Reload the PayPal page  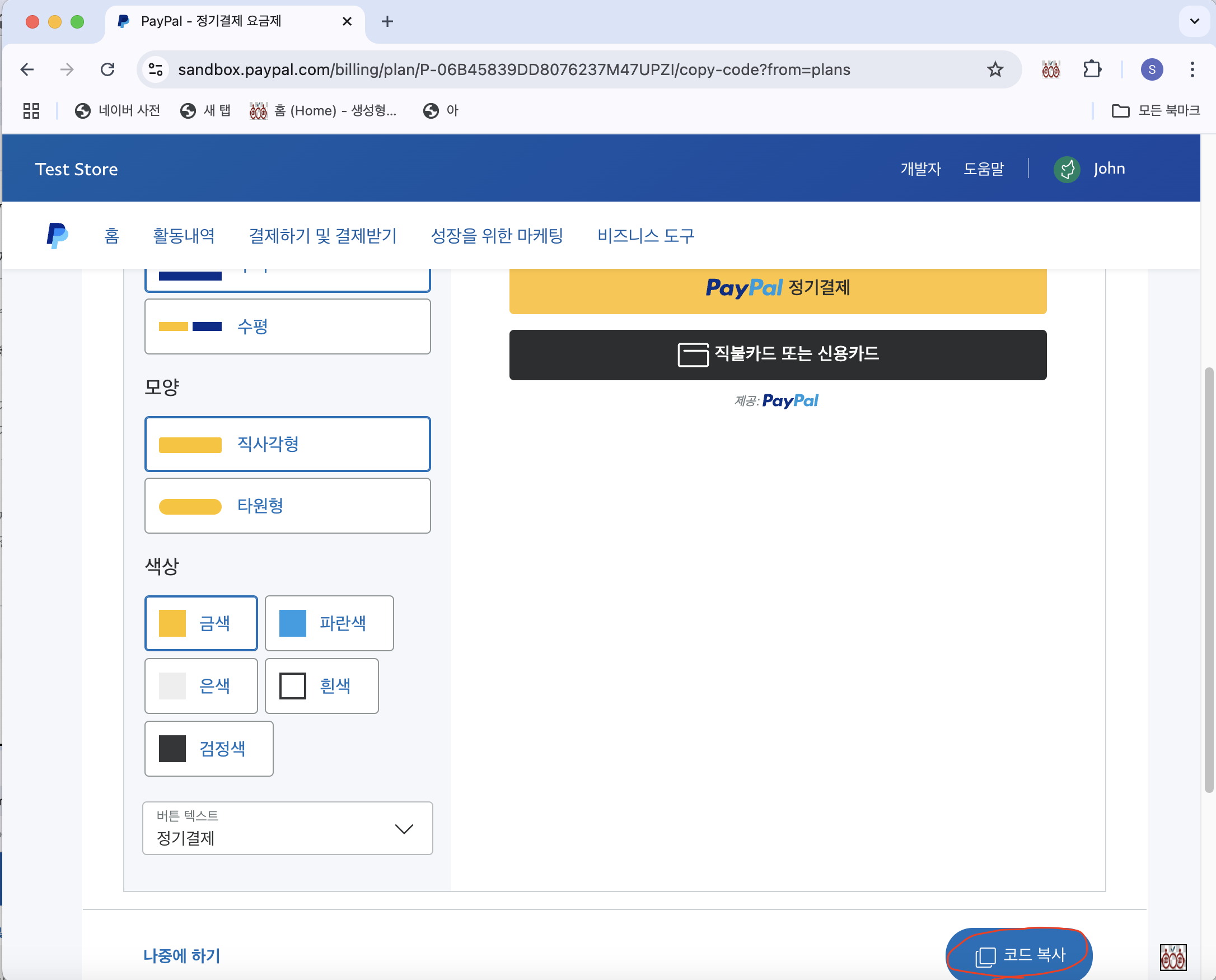pos(107,69)
